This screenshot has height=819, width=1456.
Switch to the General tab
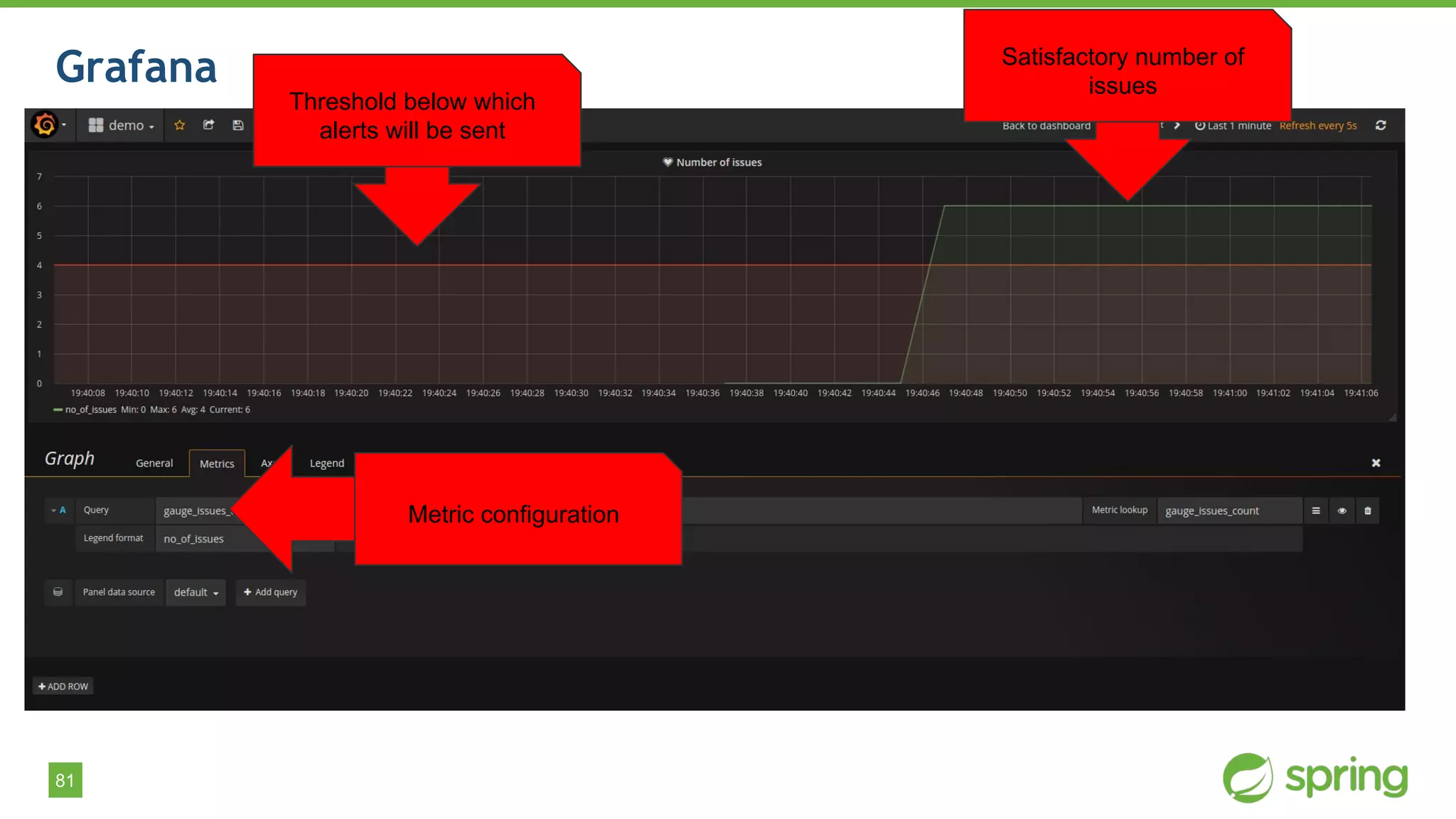coord(154,464)
